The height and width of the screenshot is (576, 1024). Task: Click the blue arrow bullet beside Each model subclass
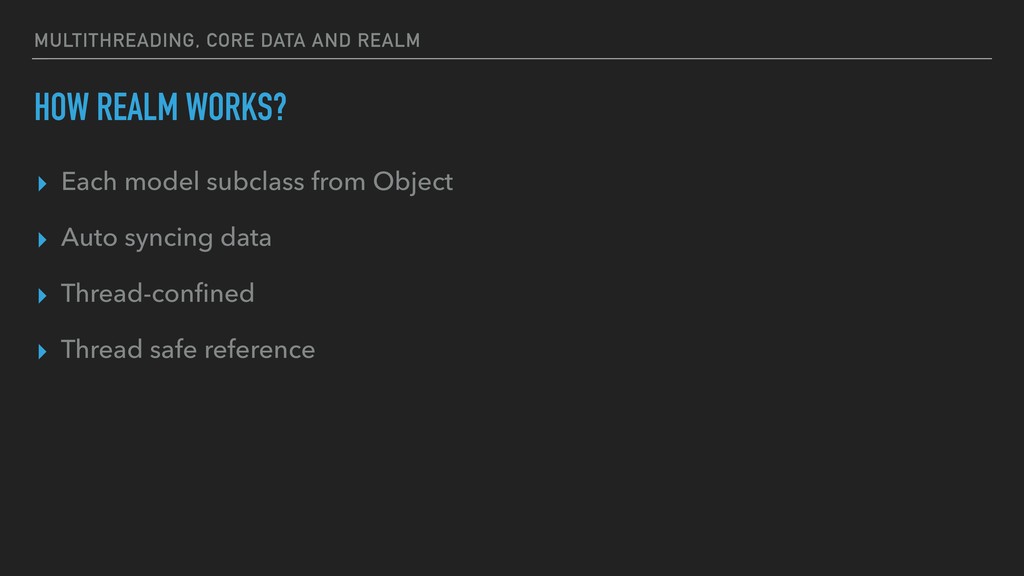pyautogui.click(x=42, y=184)
